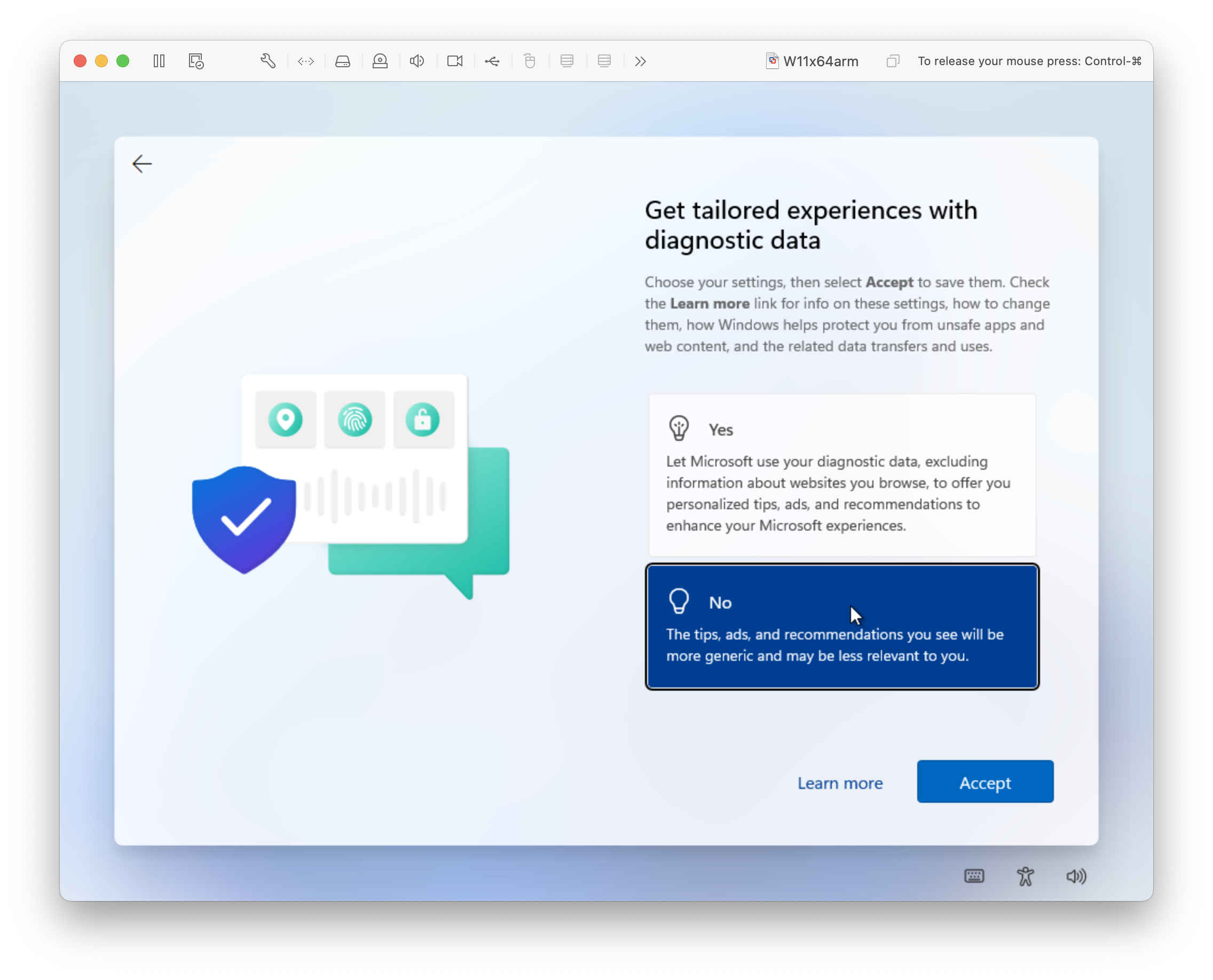This screenshot has height=980, width=1213.
Task: Open the snapshot restore tool
Action: 195,61
